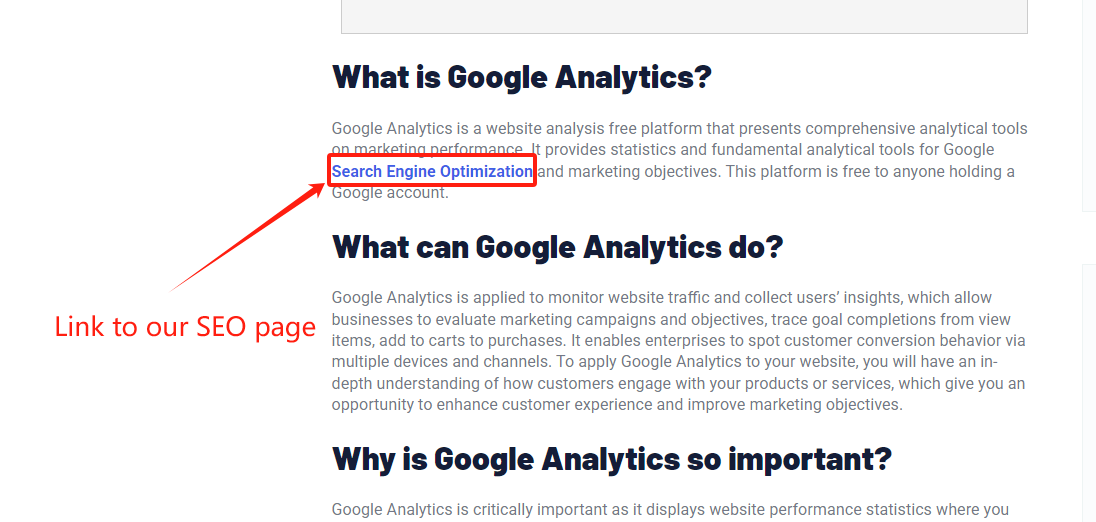Image resolution: width=1096 pixels, height=522 pixels.
Task: Click the red arrow pointing at the link
Action: [246, 236]
